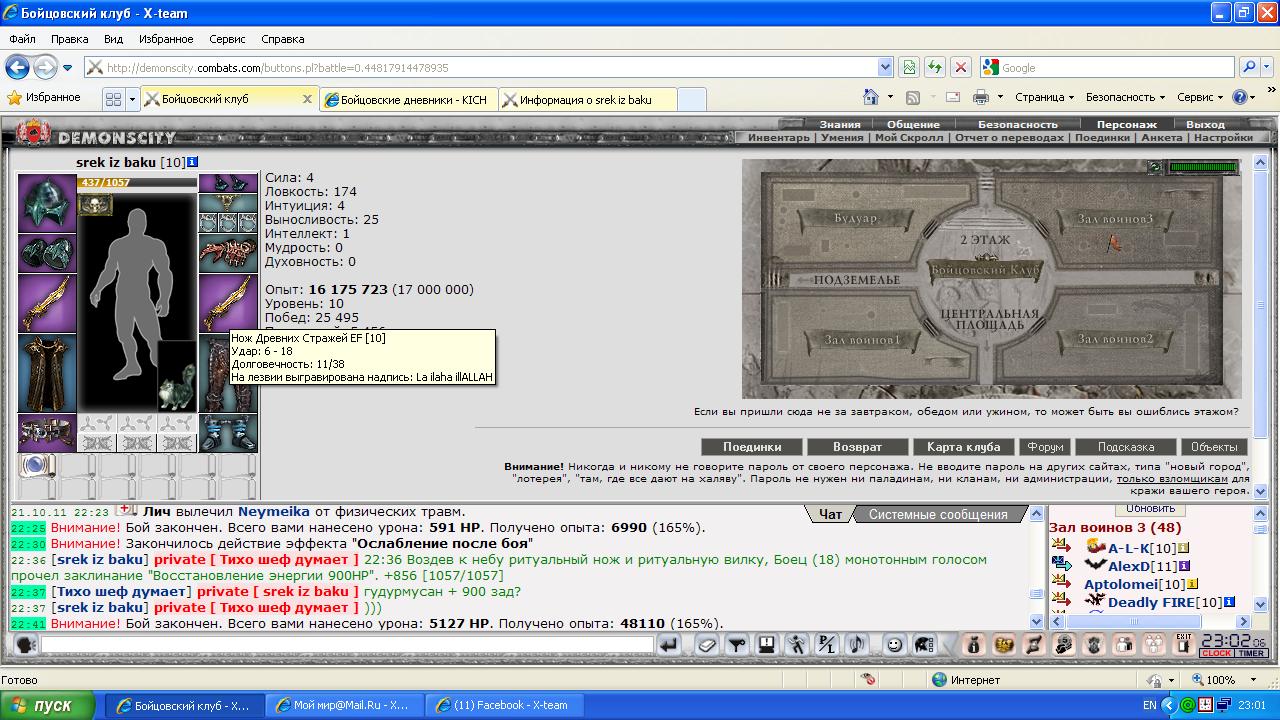1280x720 pixels.
Task: Click the gauntlets equipment slot
Action: pos(47,253)
